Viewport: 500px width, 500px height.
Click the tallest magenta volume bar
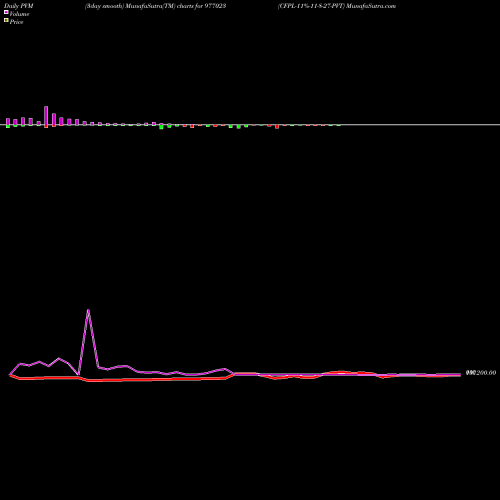pyautogui.click(x=46, y=116)
